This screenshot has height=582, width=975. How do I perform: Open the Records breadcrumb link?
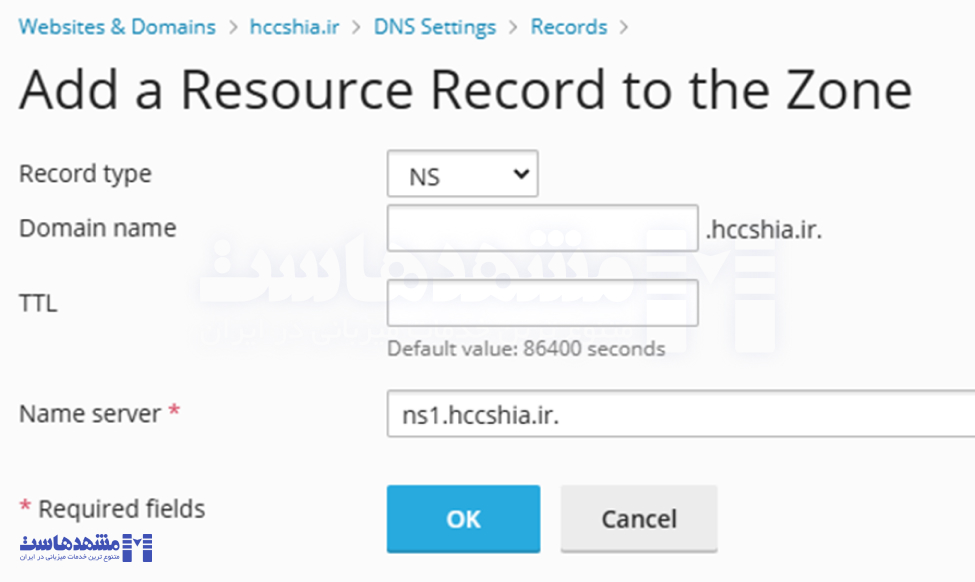coord(568,26)
